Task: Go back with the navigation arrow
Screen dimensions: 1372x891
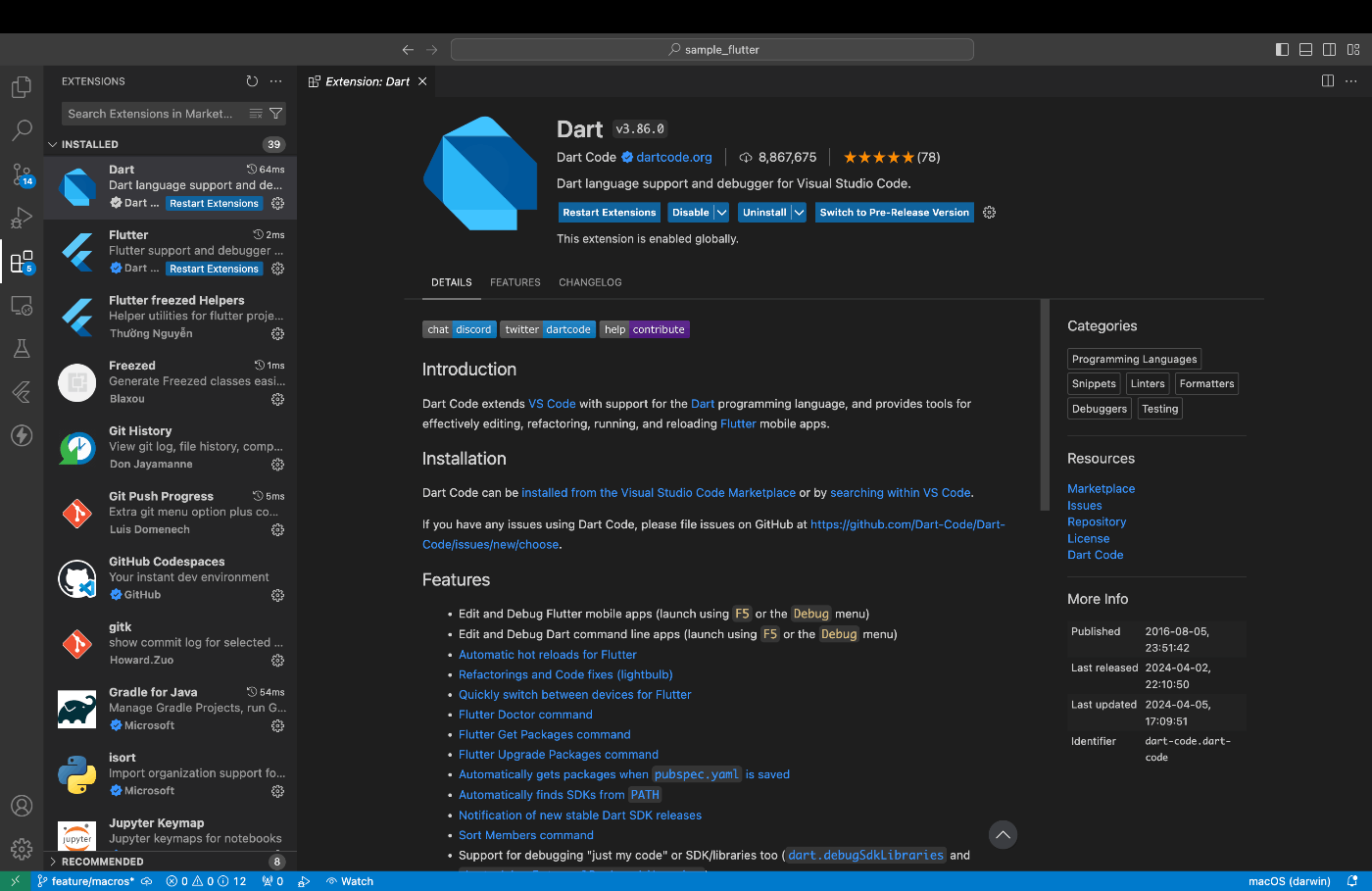Action: (x=408, y=50)
